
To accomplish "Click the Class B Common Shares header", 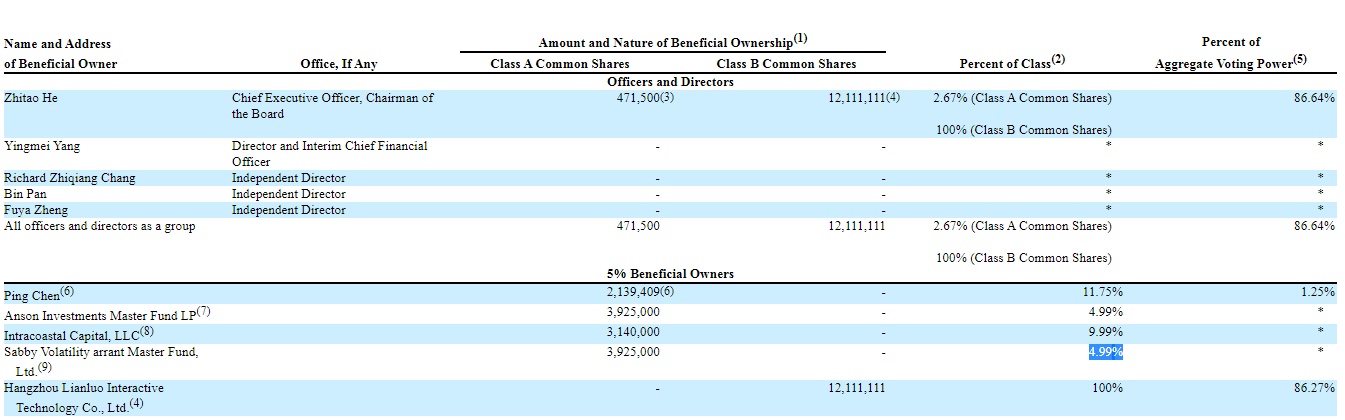I will tap(786, 64).
